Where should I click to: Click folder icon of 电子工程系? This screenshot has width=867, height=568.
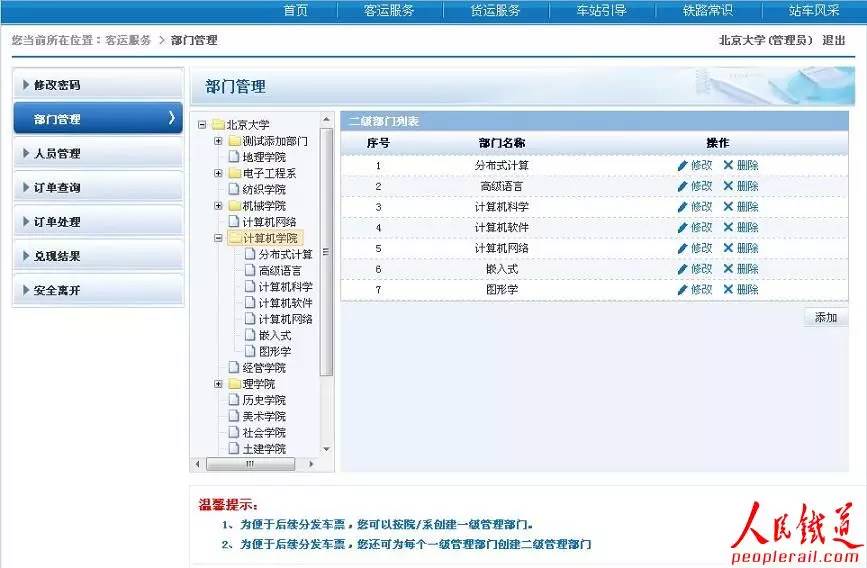coord(234,173)
